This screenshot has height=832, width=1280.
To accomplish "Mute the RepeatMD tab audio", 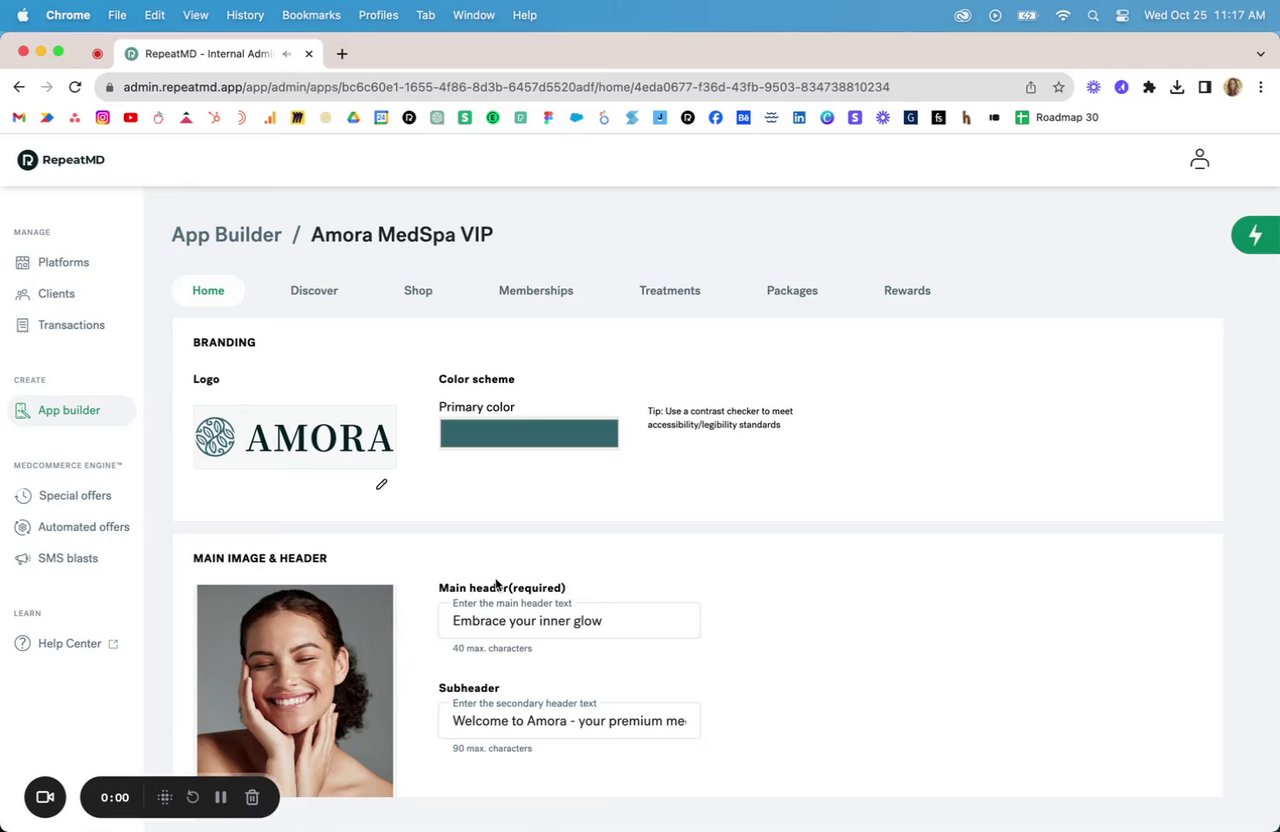I will (287, 54).
